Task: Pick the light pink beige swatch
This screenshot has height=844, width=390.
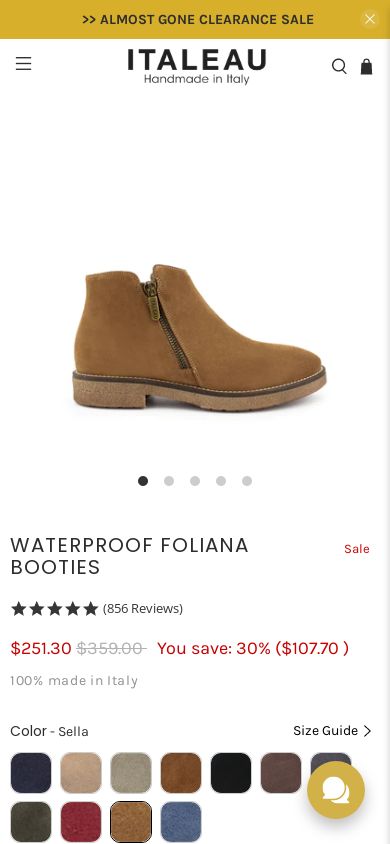Action: click(x=81, y=772)
